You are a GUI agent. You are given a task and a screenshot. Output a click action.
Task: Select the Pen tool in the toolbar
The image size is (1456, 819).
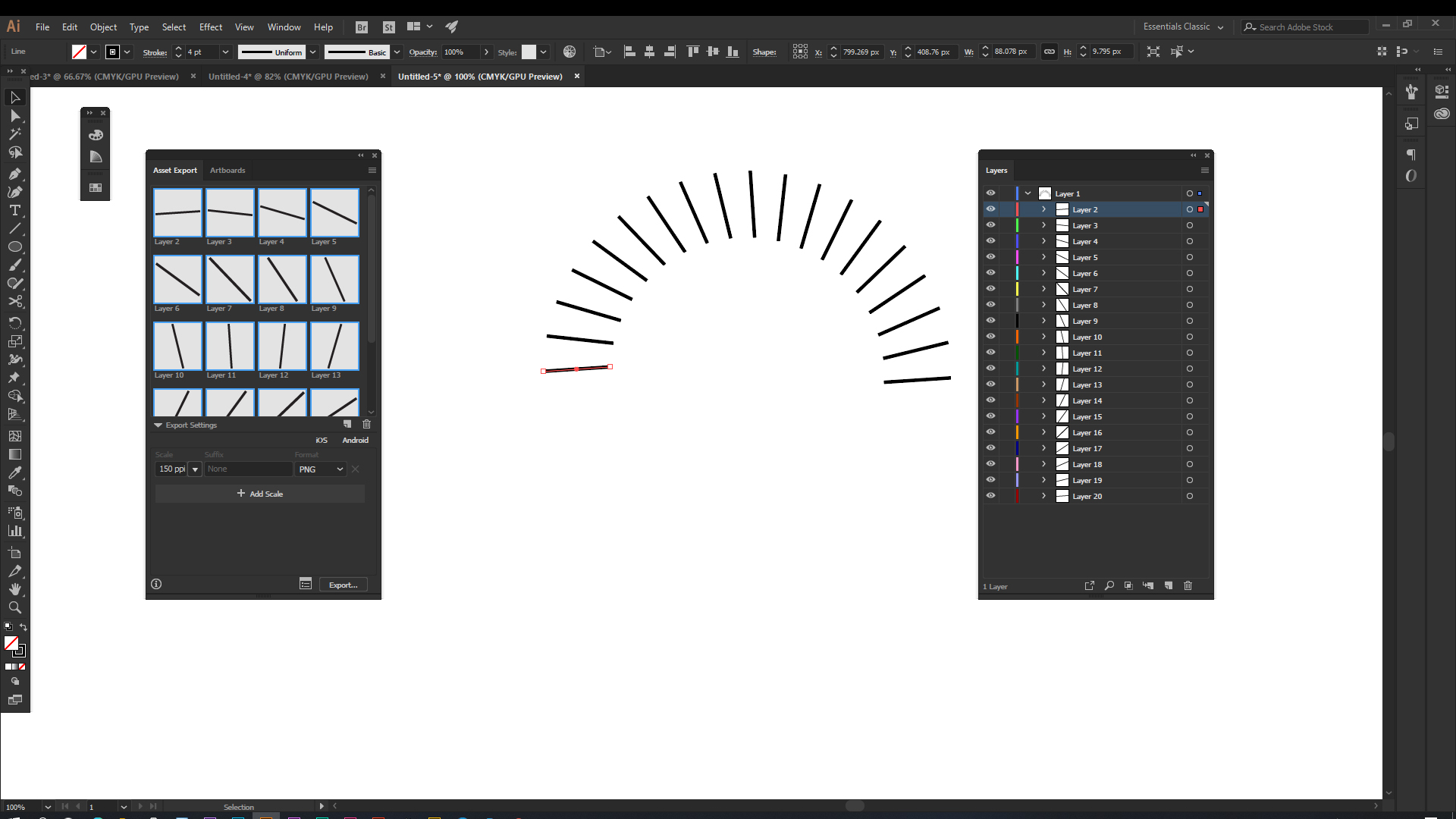tap(15, 172)
